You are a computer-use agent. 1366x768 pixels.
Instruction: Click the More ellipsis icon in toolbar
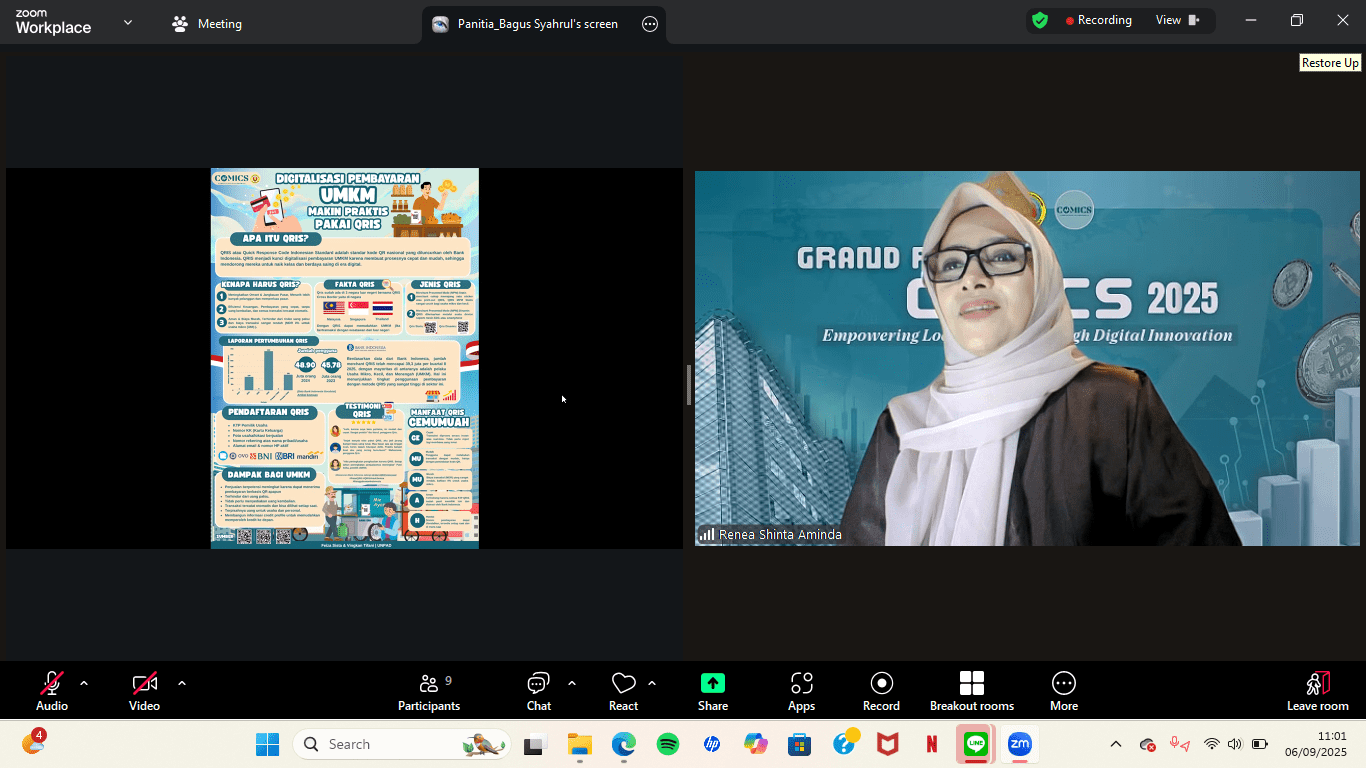[x=1064, y=683]
